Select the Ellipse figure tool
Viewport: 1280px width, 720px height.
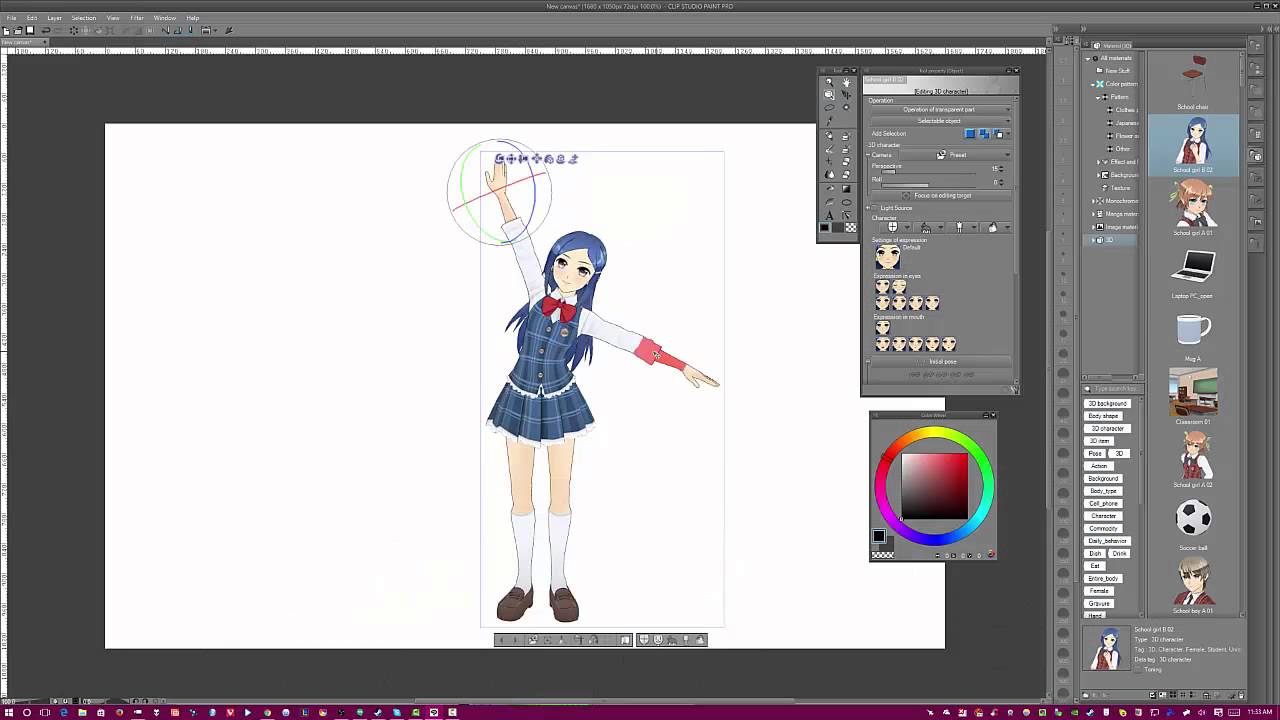(846, 202)
